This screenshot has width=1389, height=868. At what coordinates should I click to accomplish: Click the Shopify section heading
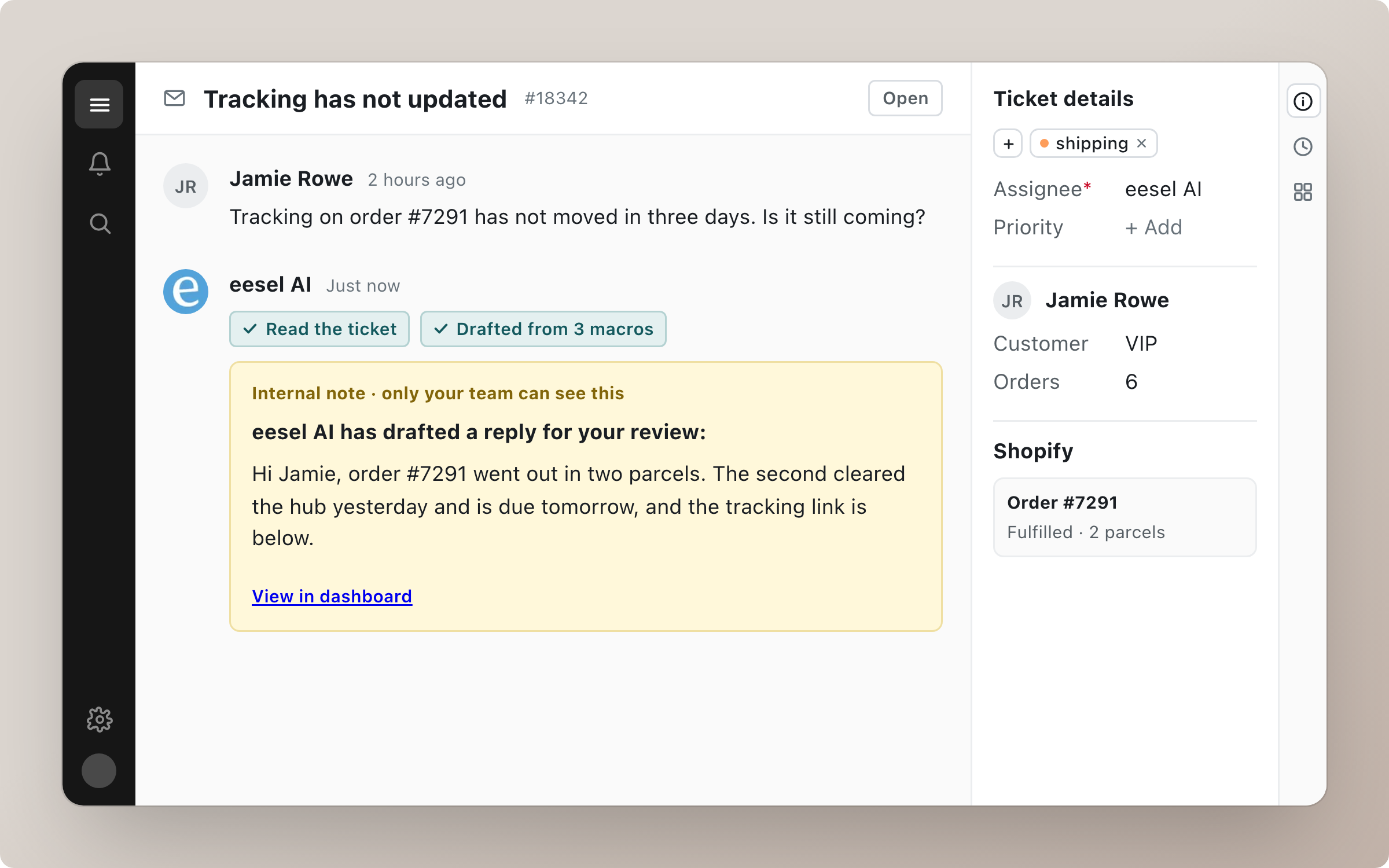[1033, 451]
